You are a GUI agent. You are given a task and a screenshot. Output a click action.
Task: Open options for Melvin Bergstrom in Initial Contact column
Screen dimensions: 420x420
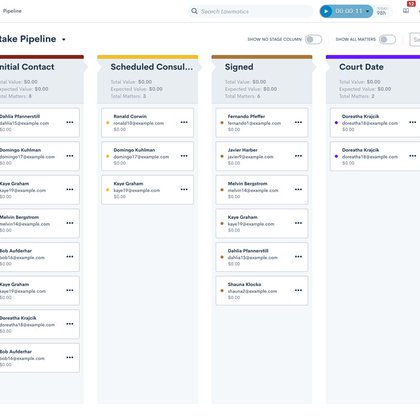[x=70, y=223]
